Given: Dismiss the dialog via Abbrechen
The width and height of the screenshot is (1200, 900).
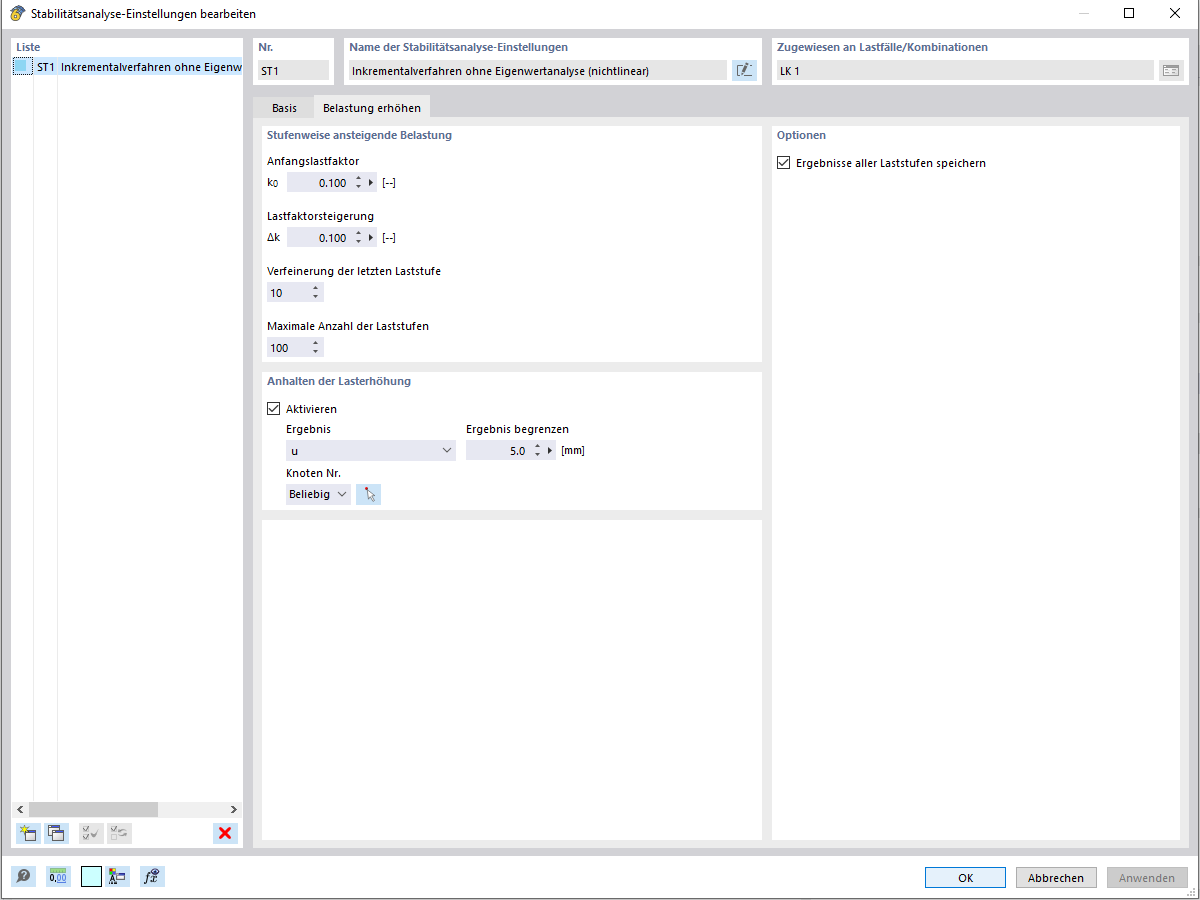Looking at the screenshot, I should [x=1055, y=877].
